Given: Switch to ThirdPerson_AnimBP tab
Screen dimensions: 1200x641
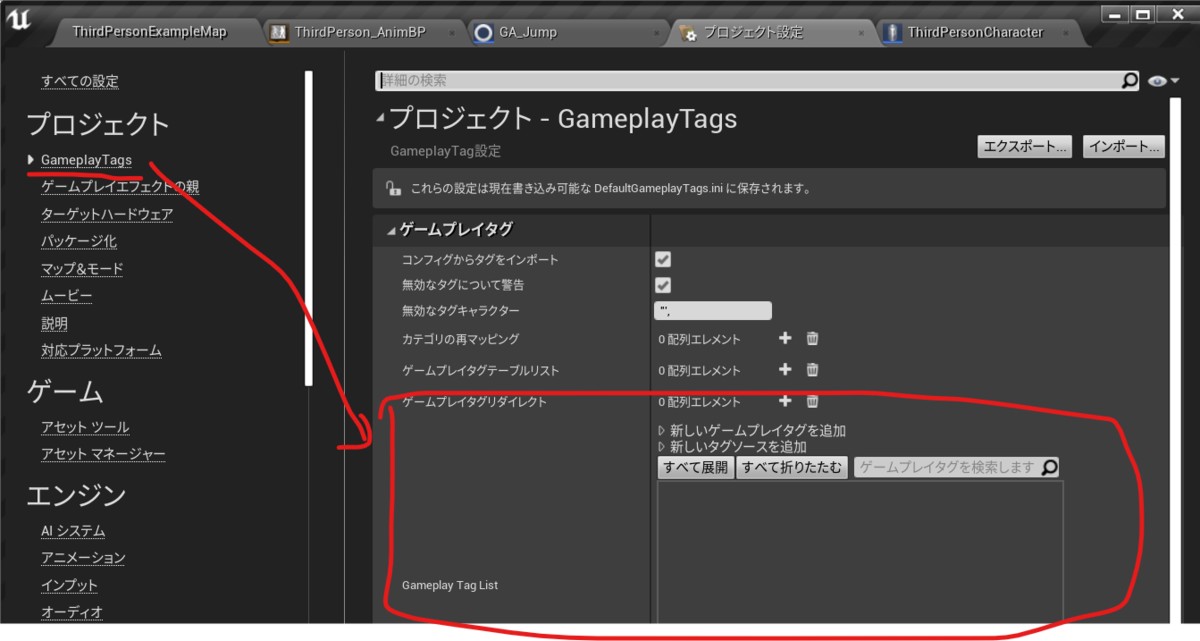Looking at the screenshot, I should [360, 32].
